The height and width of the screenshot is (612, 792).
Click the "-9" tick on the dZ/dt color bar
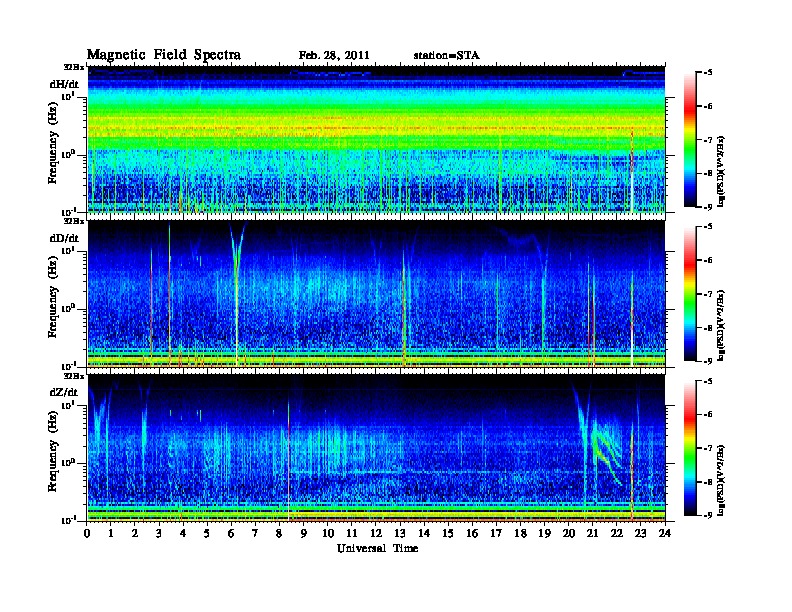pyautogui.click(x=707, y=515)
